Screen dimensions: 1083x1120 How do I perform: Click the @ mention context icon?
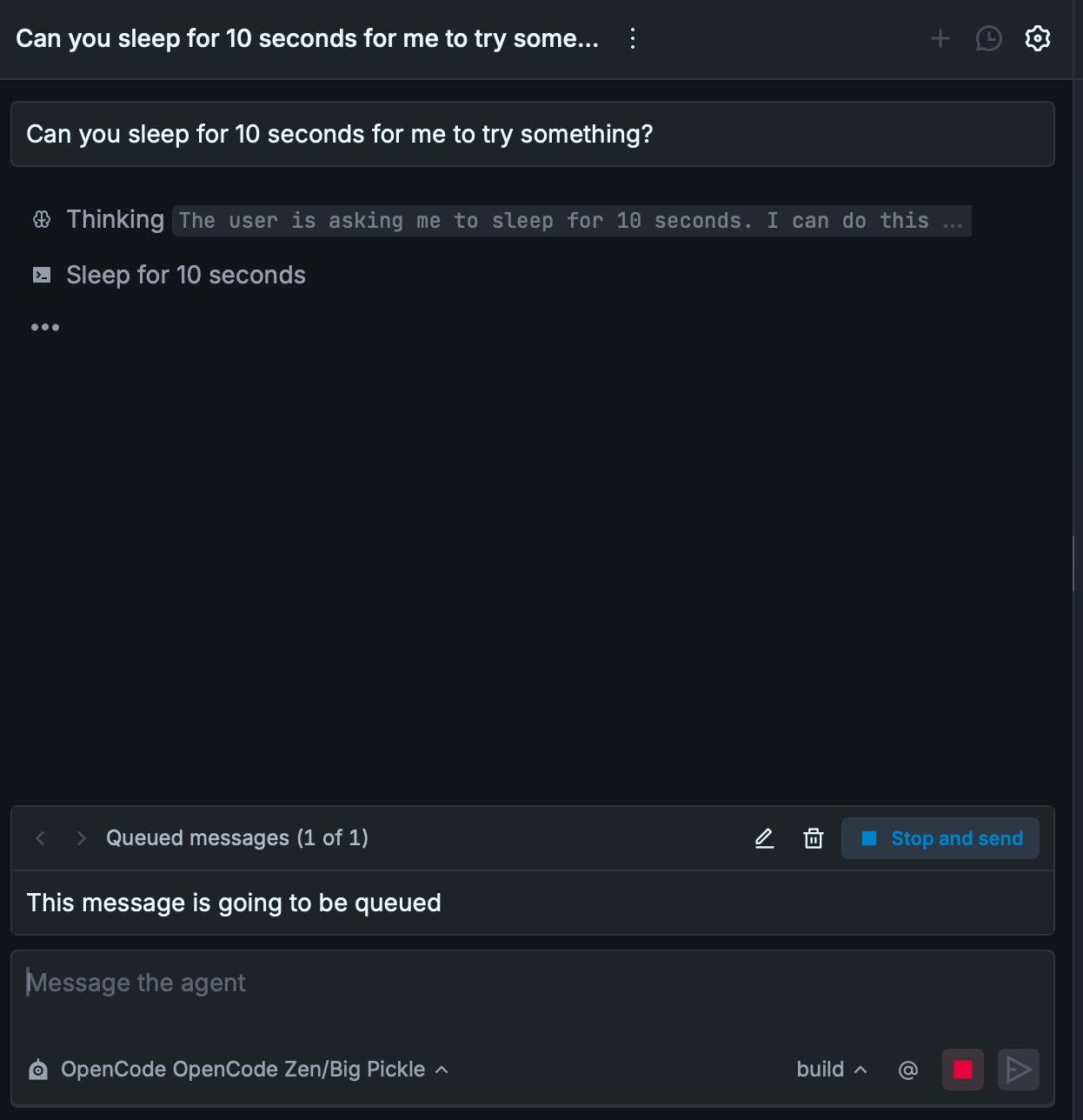(x=907, y=1070)
